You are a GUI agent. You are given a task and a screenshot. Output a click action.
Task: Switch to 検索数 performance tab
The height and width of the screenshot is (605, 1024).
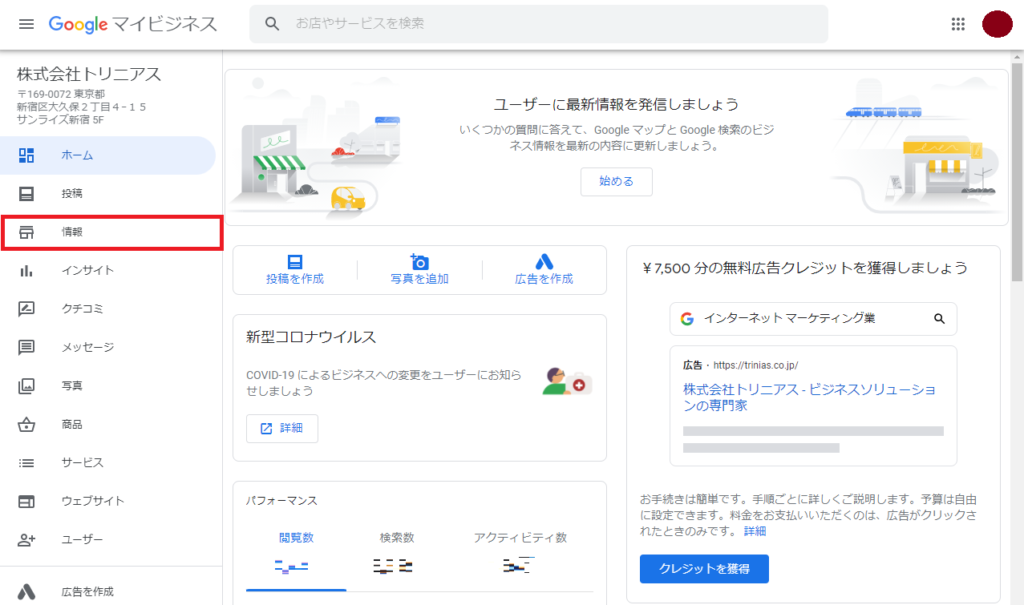tap(397, 553)
